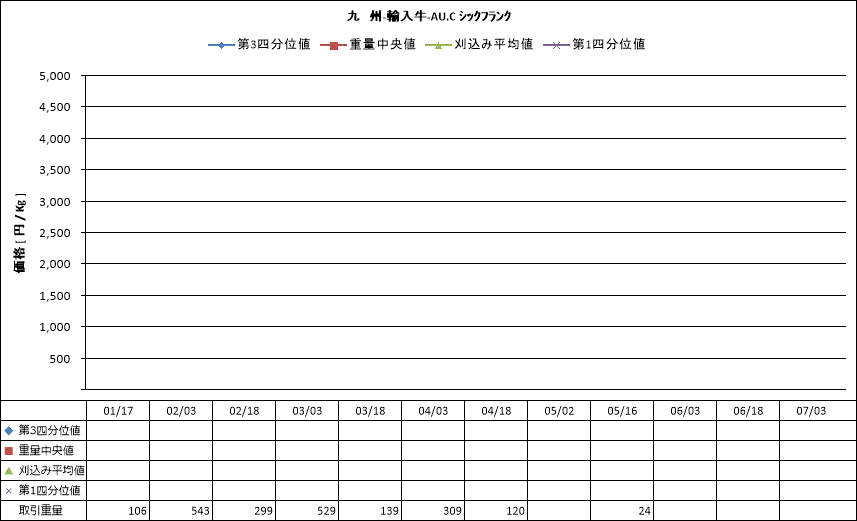
Task: Click the row label 取引重量
Action: 41,511
